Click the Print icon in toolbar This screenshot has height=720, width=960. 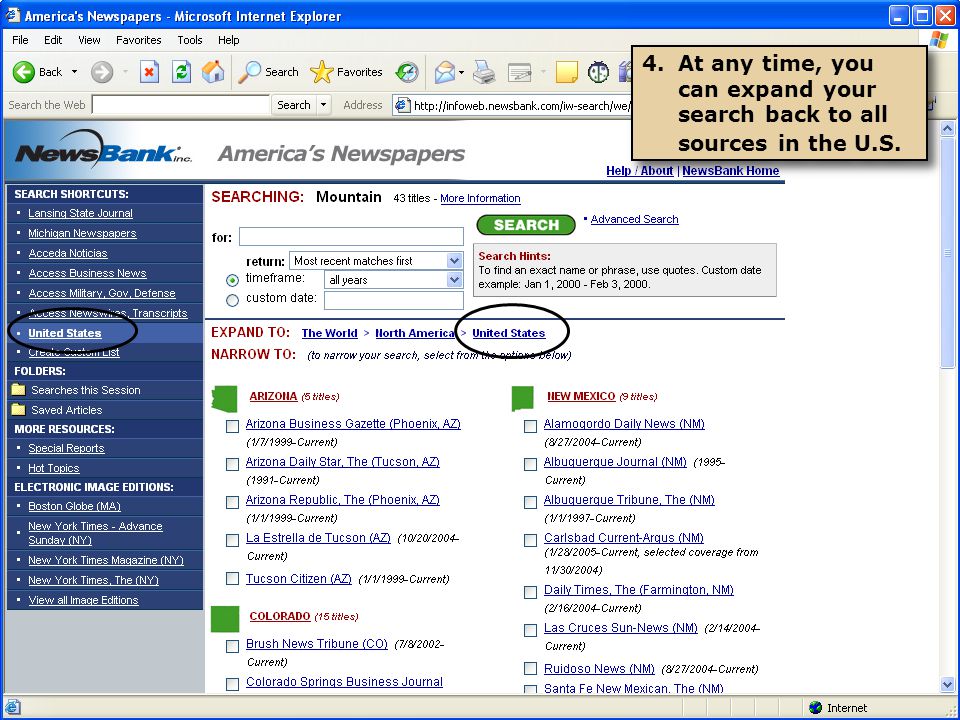click(484, 72)
